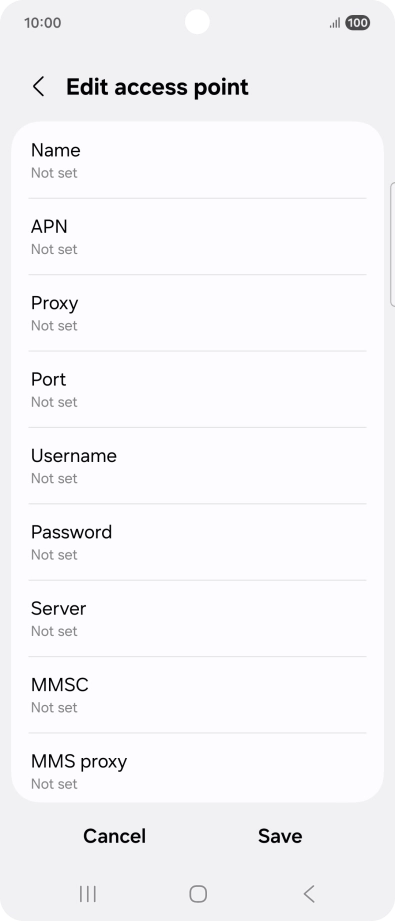The image size is (395, 921).
Task: Tap the system back navigation arrow
Action: coord(309,894)
